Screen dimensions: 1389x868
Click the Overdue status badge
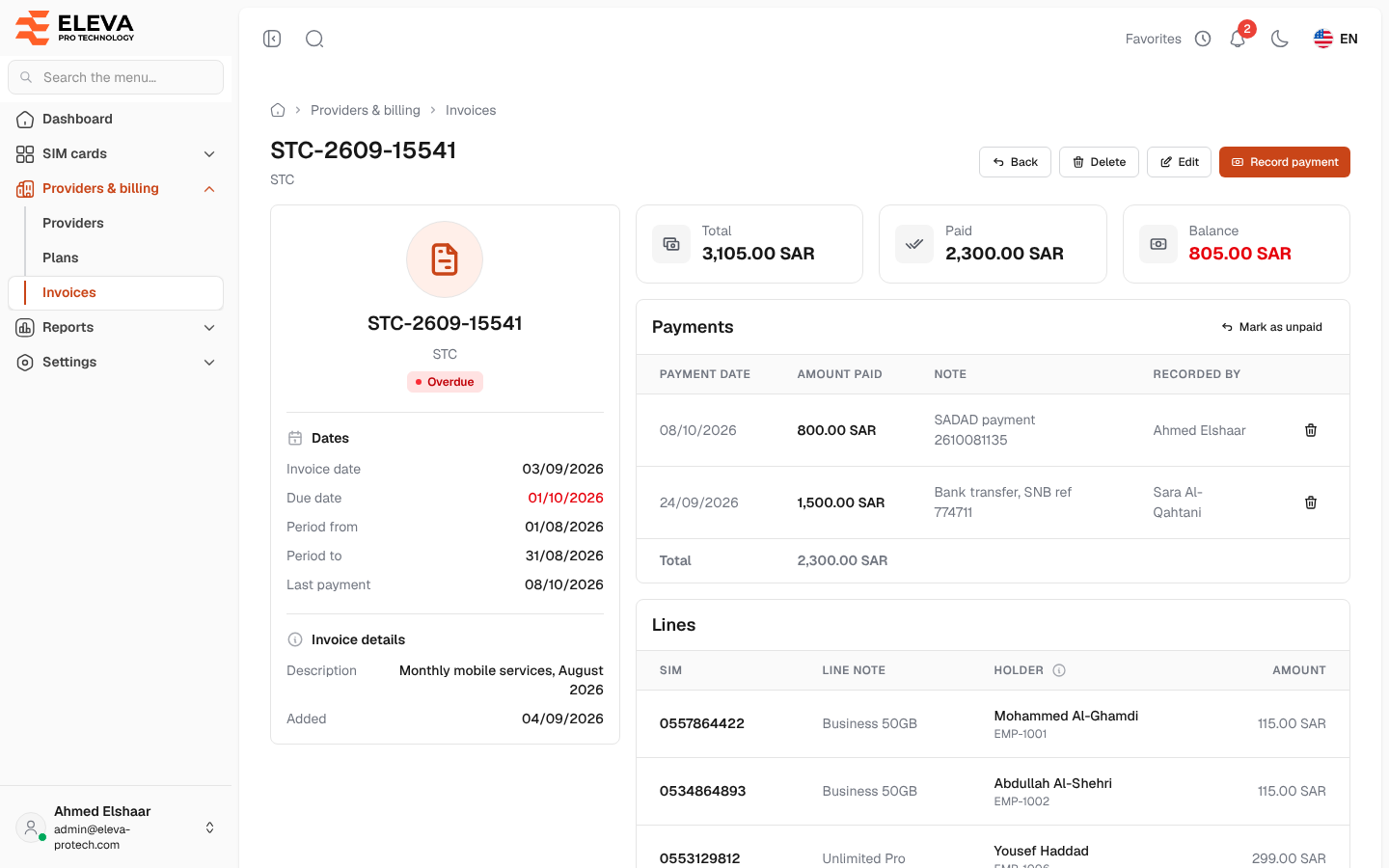click(445, 382)
